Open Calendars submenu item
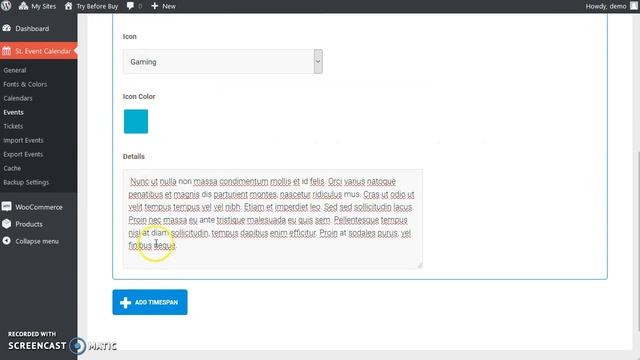The image size is (640, 360). click(x=18, y=98)
